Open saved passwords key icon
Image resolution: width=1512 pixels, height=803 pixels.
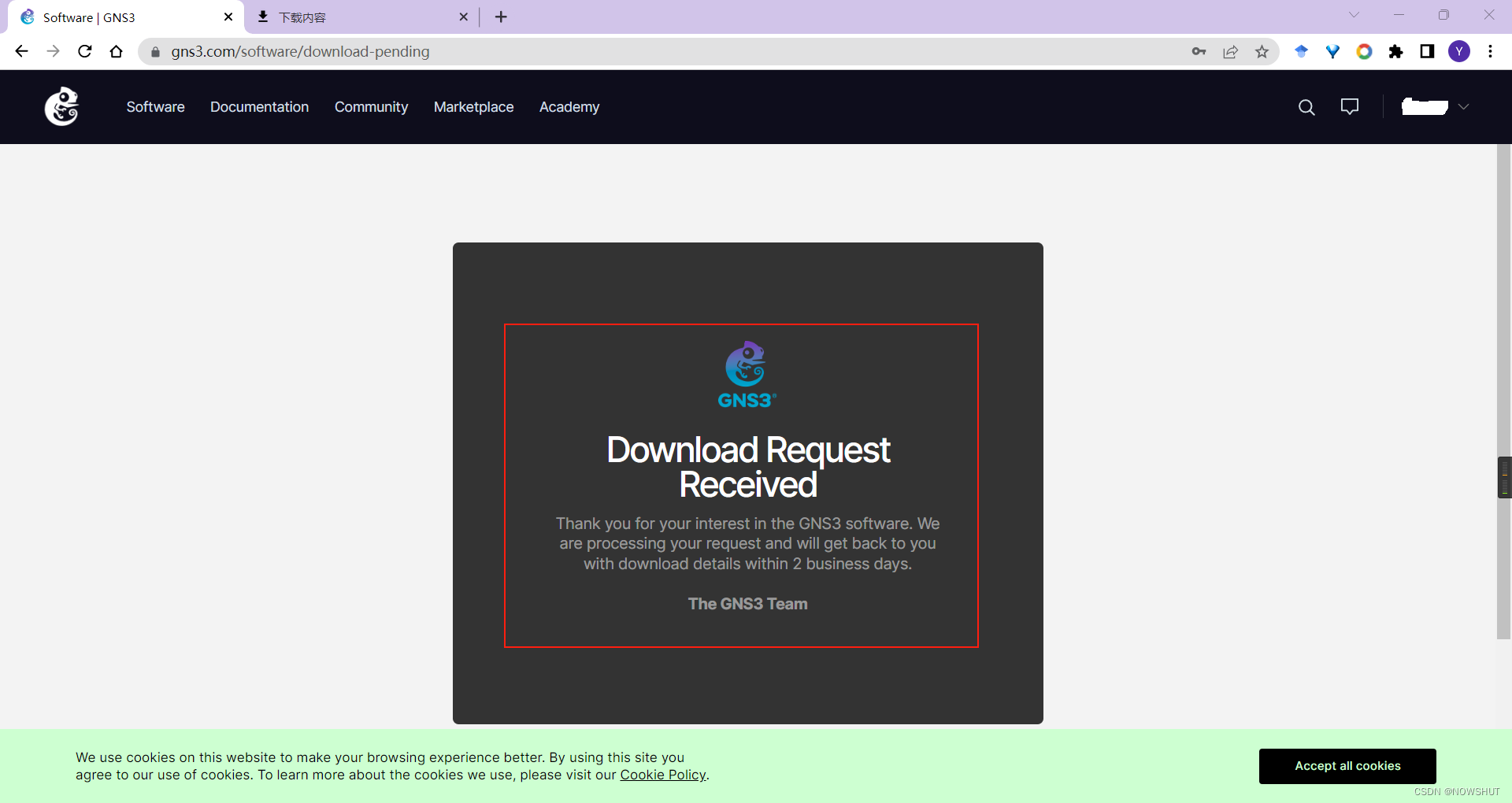pyautogui.click(x=1199, y=51)
